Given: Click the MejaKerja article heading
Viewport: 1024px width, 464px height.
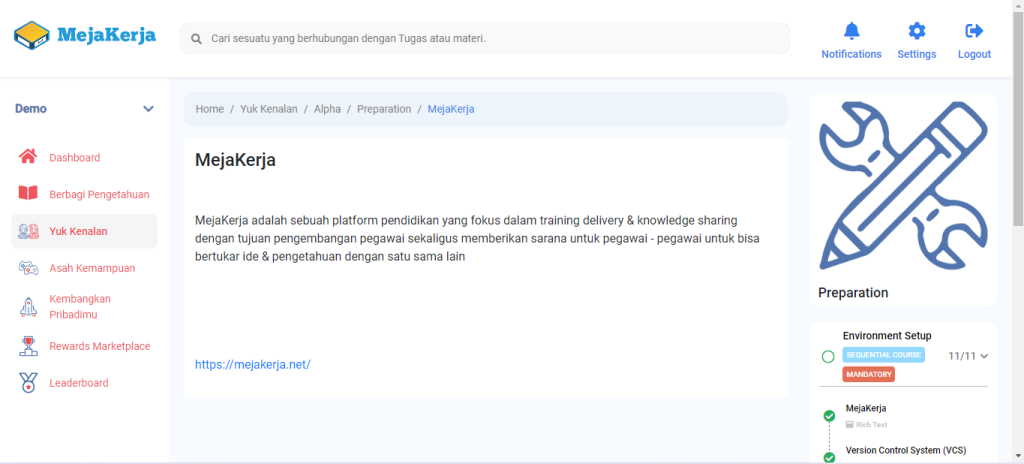Looking at the screenshot, I should 235,160.
